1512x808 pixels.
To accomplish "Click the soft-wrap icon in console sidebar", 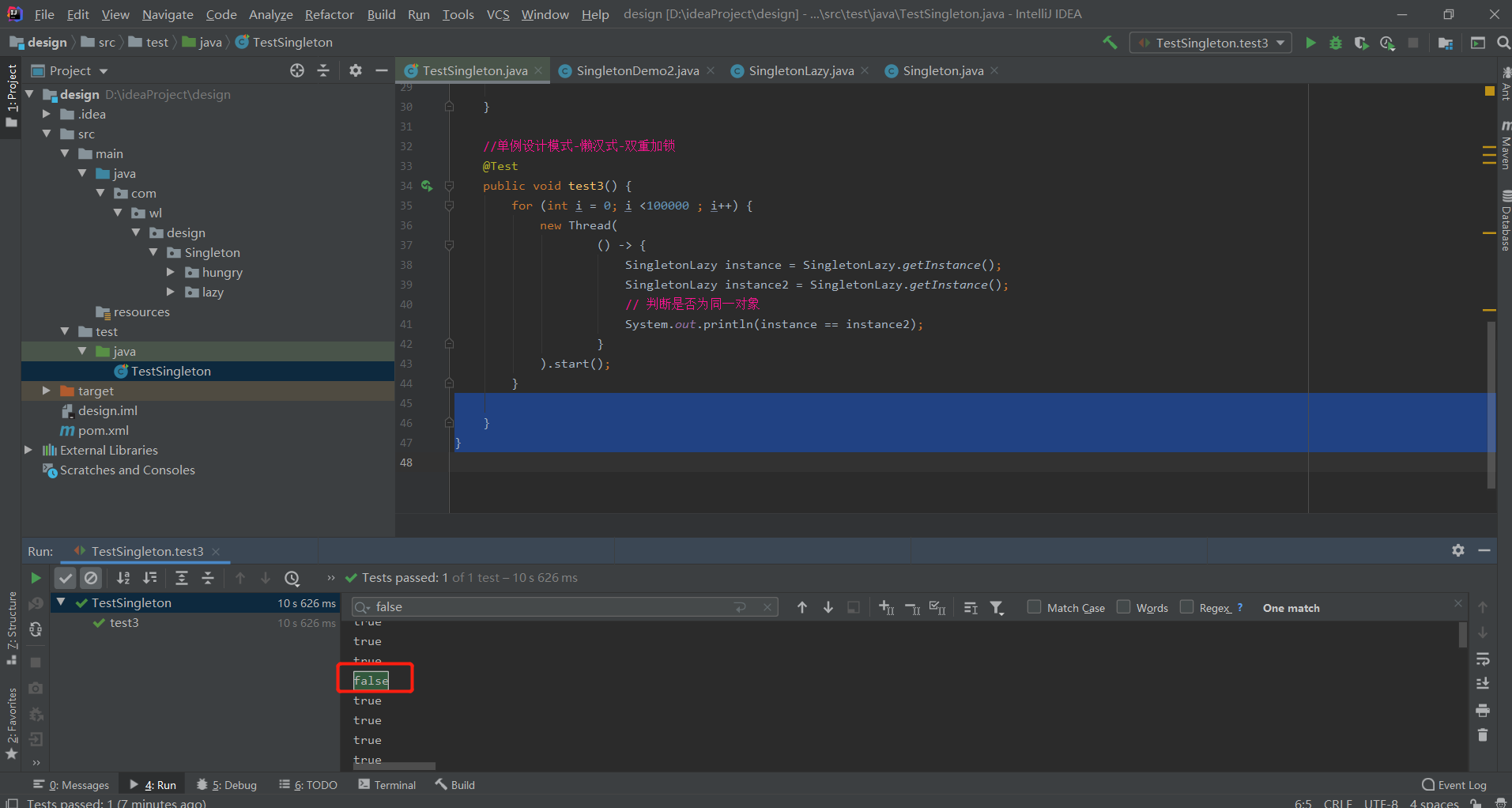I will click(x=1483, y=659).
